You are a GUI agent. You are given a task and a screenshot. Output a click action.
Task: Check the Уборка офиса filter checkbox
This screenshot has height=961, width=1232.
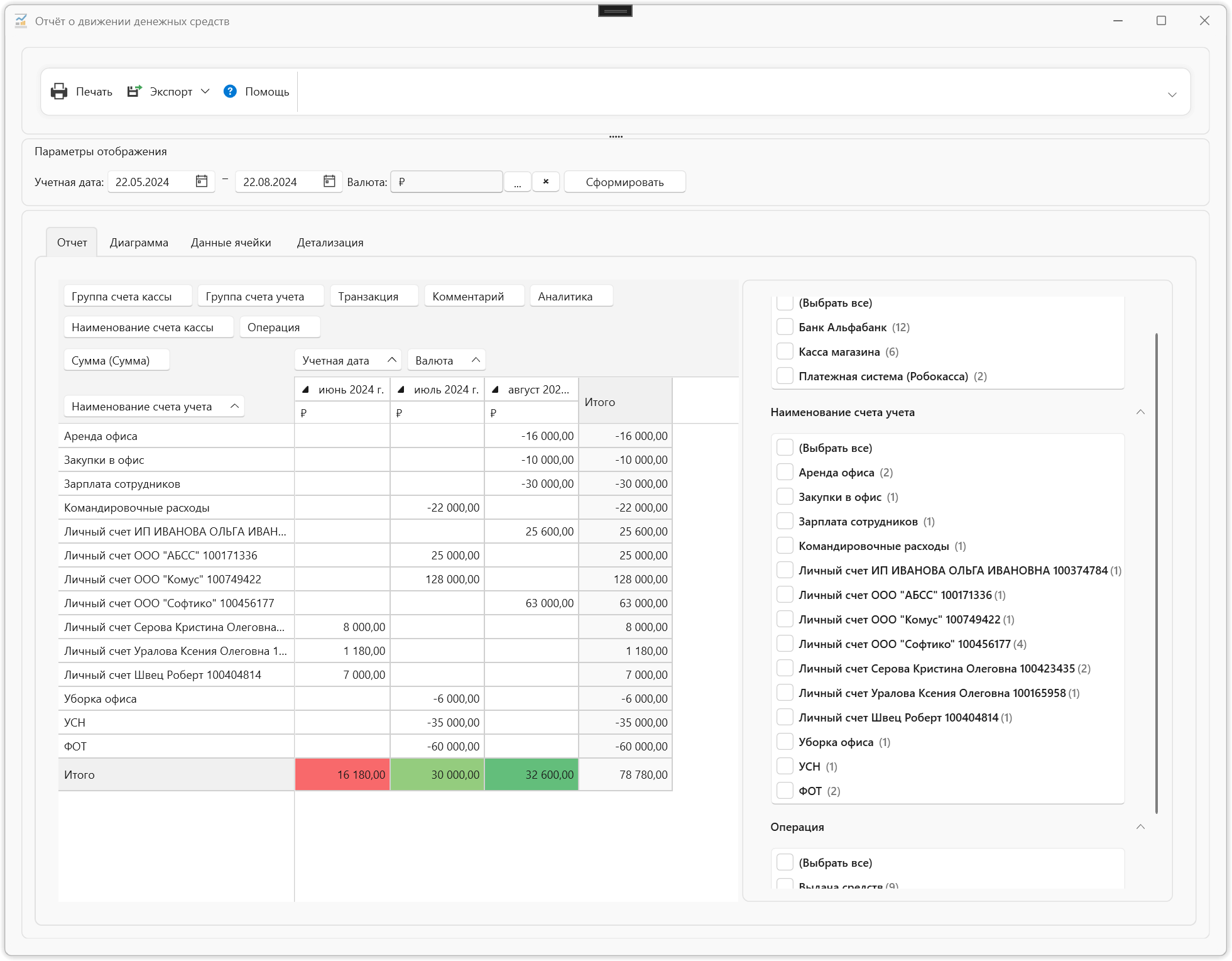[x=785, y=742]
